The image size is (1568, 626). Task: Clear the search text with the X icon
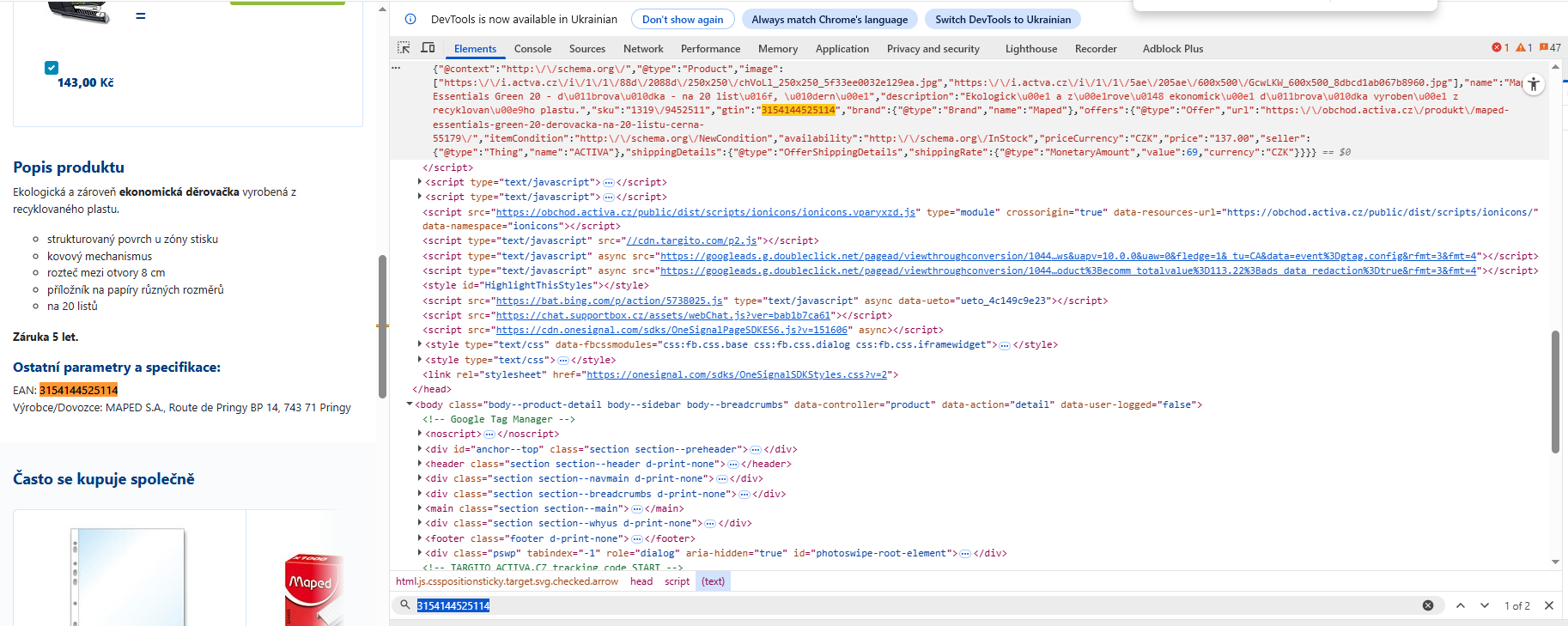pos(1428,605)
